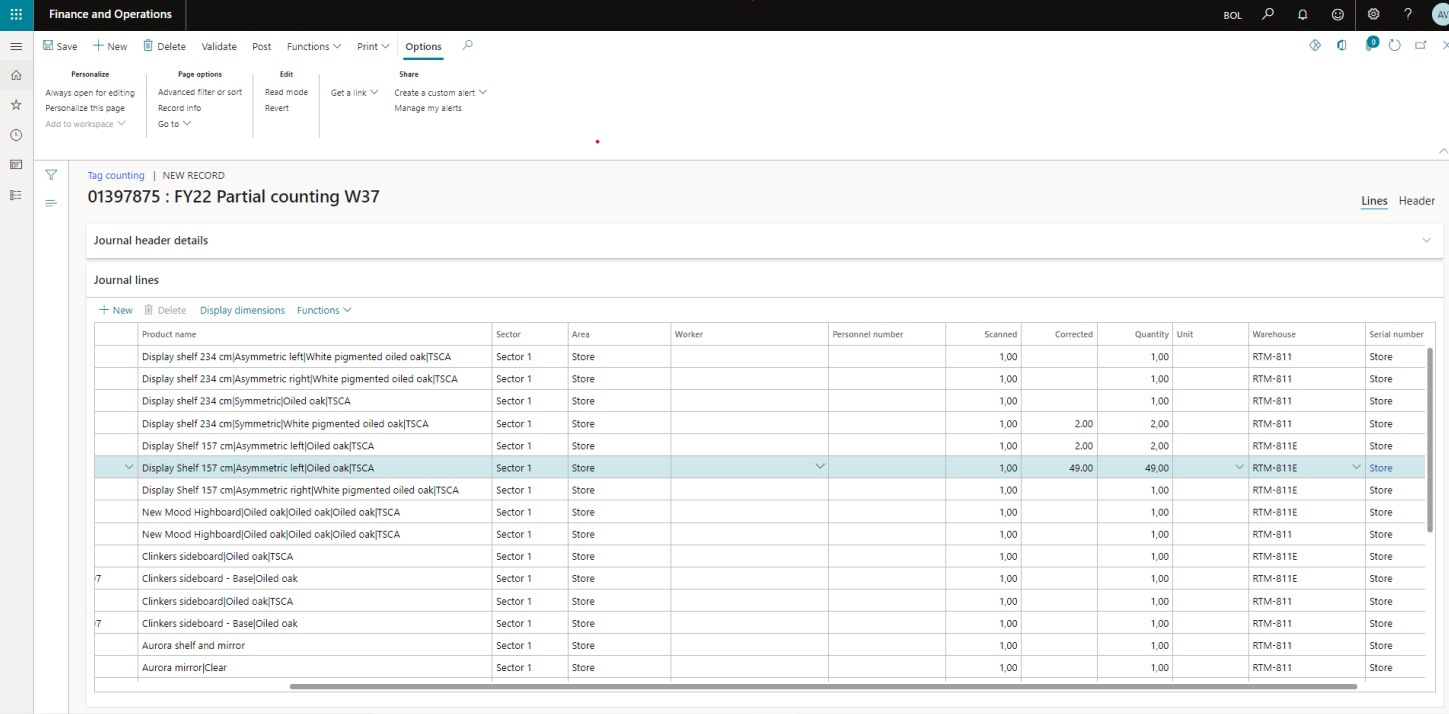Open the Help question mark icon
1449x714 pixels.
pyautogui.click(x=1408, y=15)
